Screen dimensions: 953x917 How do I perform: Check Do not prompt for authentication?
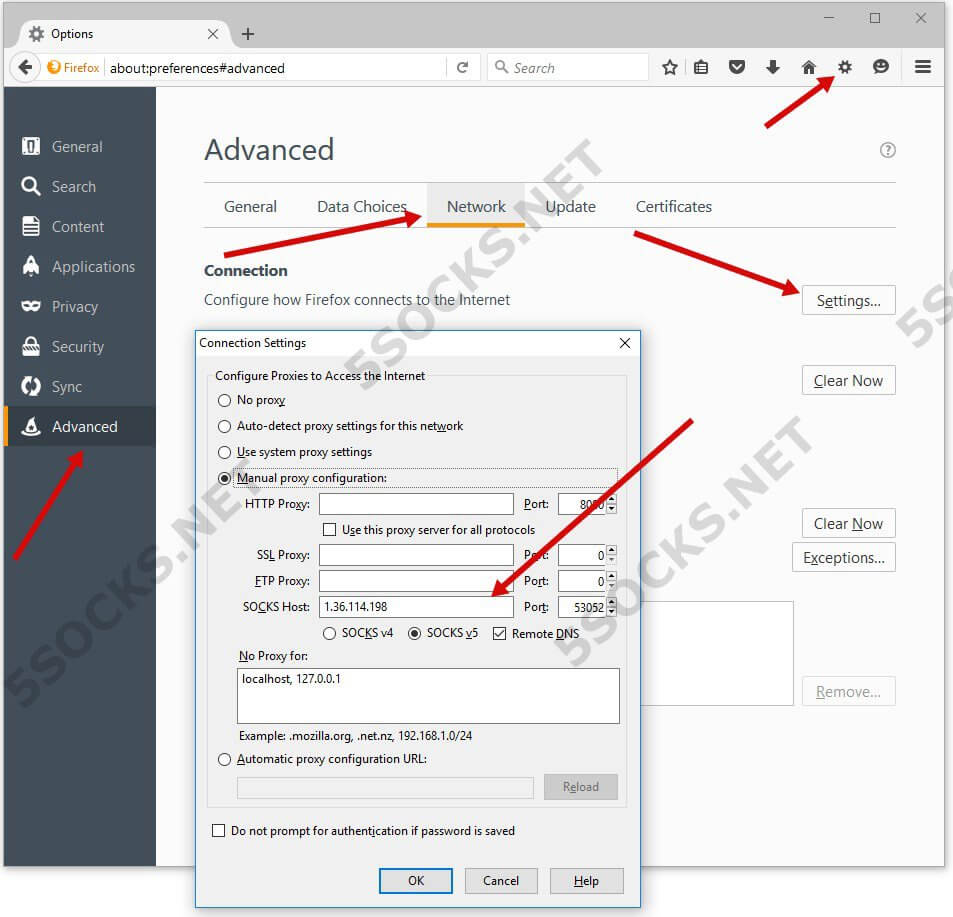218,831
